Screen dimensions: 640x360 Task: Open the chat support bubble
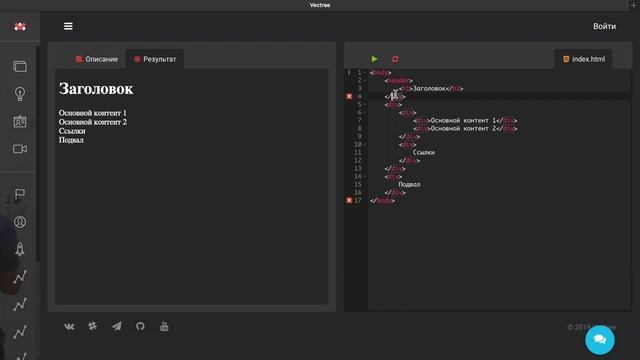point(600,340)
